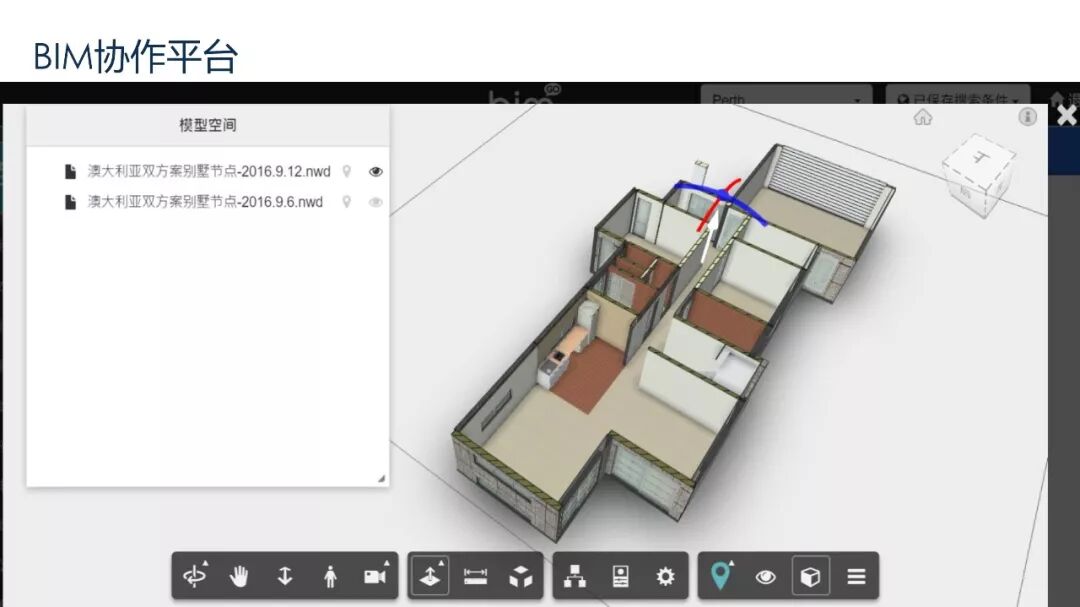Click the teal location pin tool
The image size is (1080, 607).
point(720,575)
